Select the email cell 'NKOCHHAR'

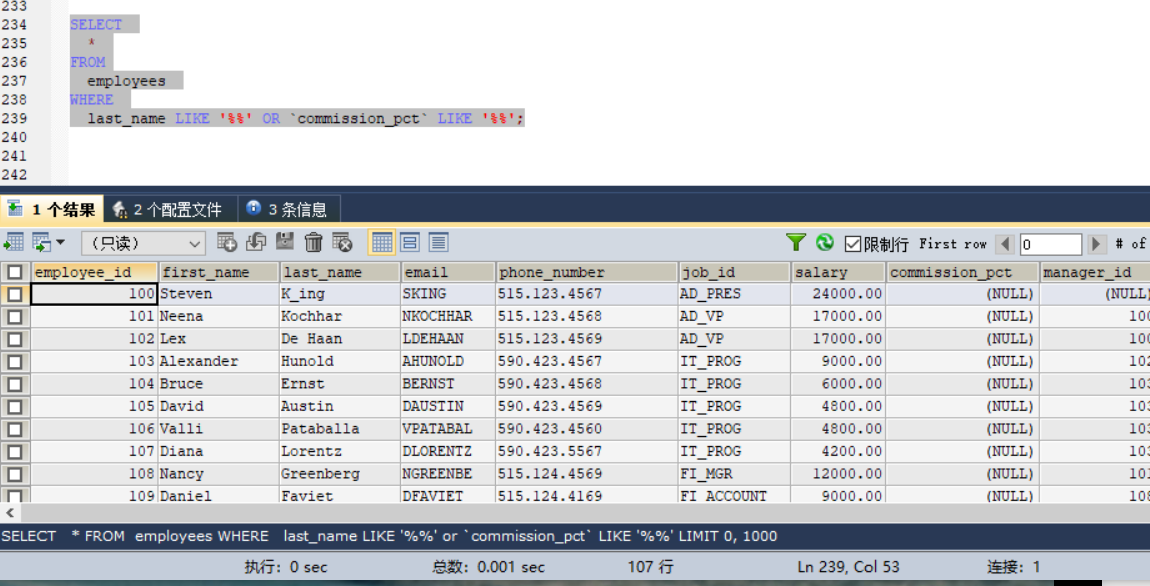tap(447, 317)
